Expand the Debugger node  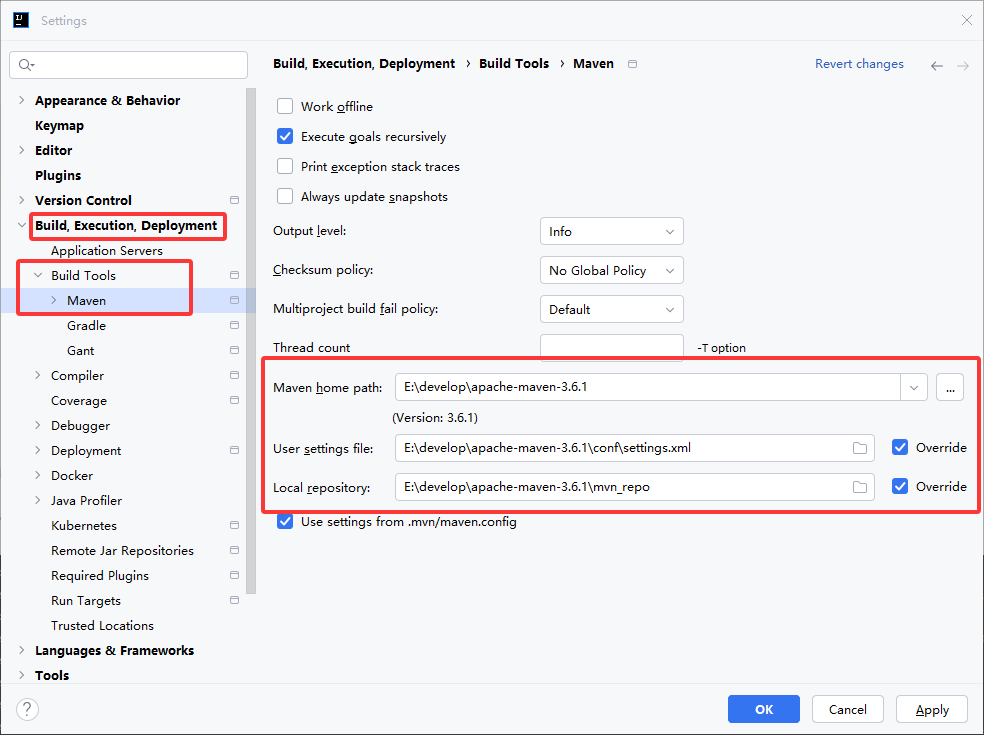coord(38,426)
